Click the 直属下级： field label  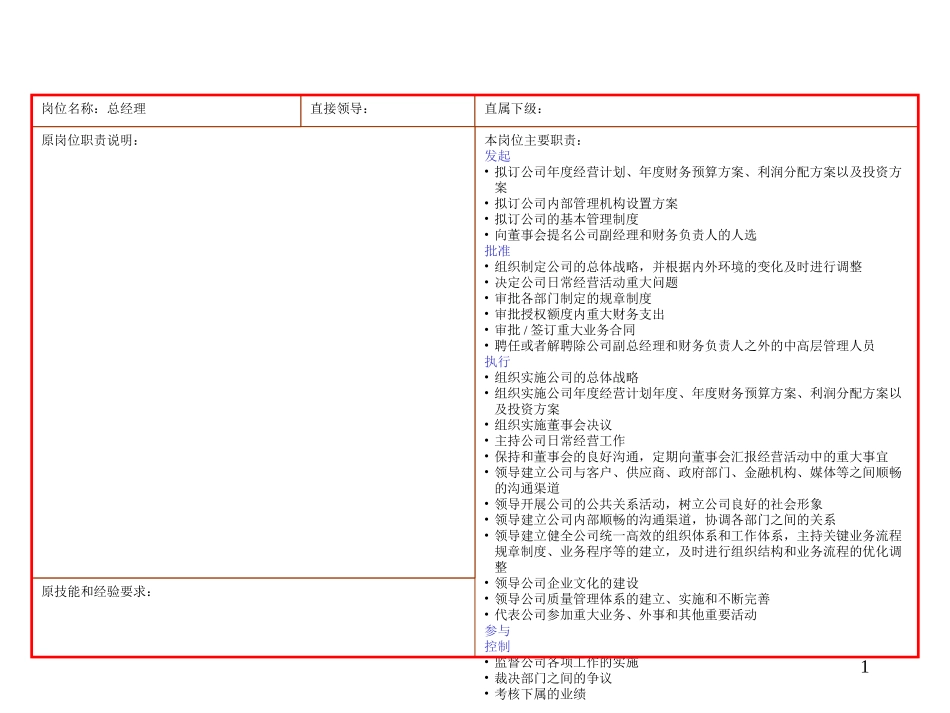click(x=513, y=109)
